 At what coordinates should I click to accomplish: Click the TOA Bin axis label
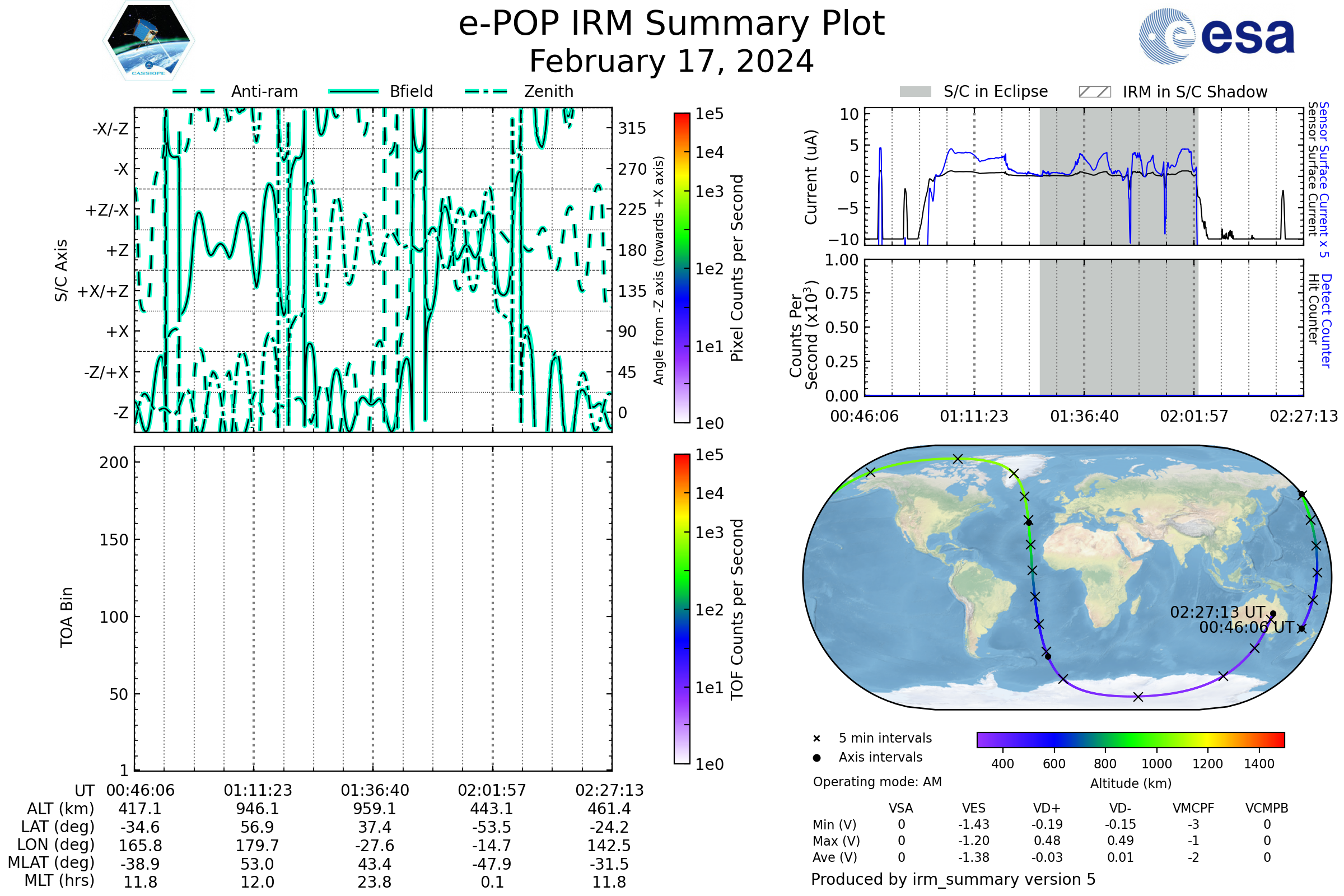click(67, 617)
